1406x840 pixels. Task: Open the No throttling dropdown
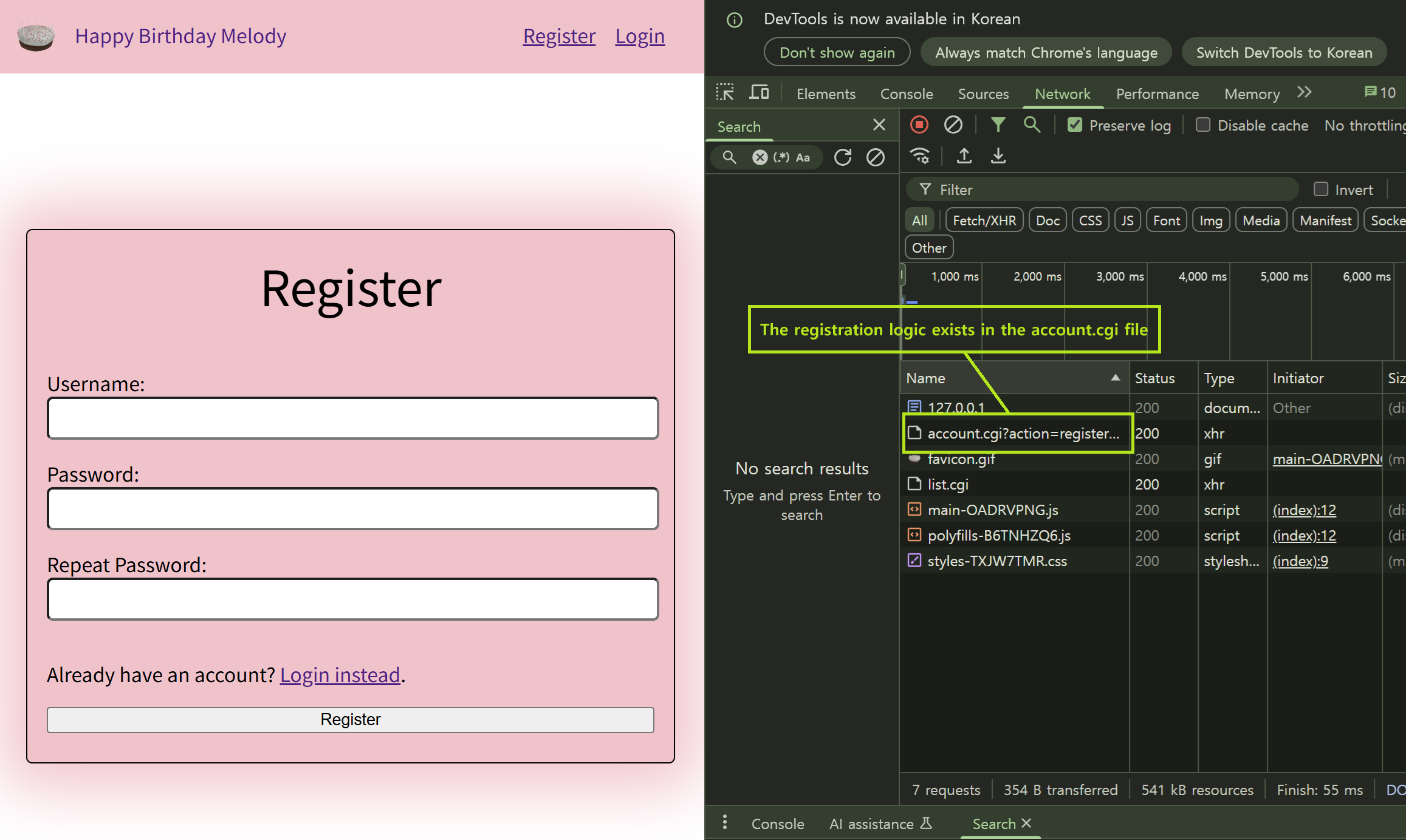(x=1364, y=126)
